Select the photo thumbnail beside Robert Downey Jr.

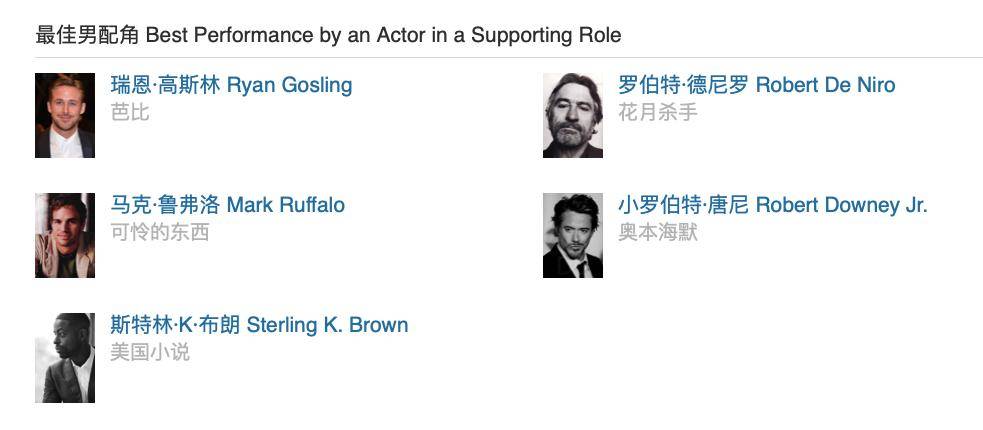572,235
